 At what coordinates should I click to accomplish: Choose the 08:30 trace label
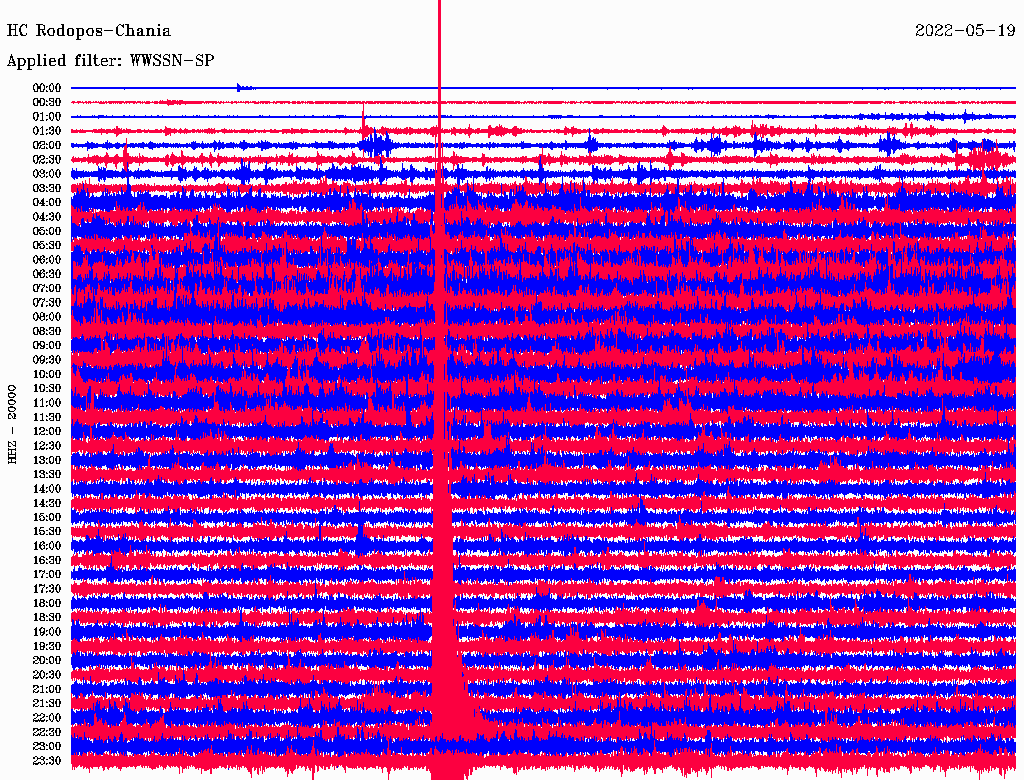point(47,331)
